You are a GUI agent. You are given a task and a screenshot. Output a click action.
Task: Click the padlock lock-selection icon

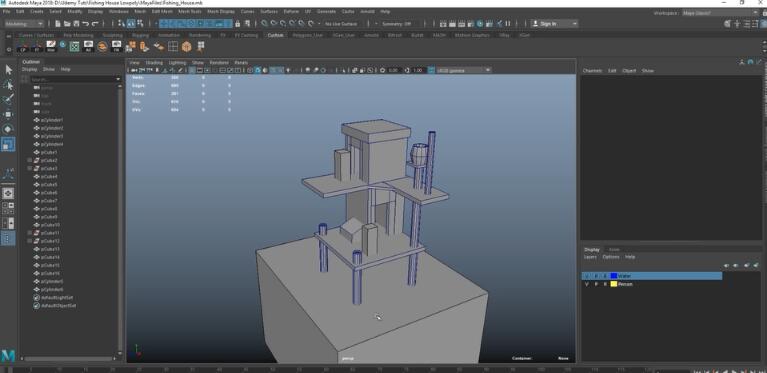pos(238,23)
